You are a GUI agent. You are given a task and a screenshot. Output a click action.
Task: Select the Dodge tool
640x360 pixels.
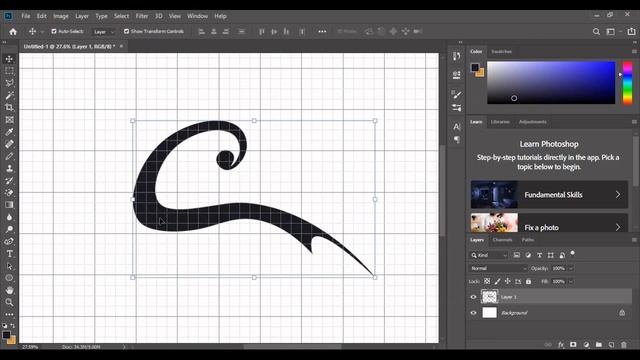(9, 229)
